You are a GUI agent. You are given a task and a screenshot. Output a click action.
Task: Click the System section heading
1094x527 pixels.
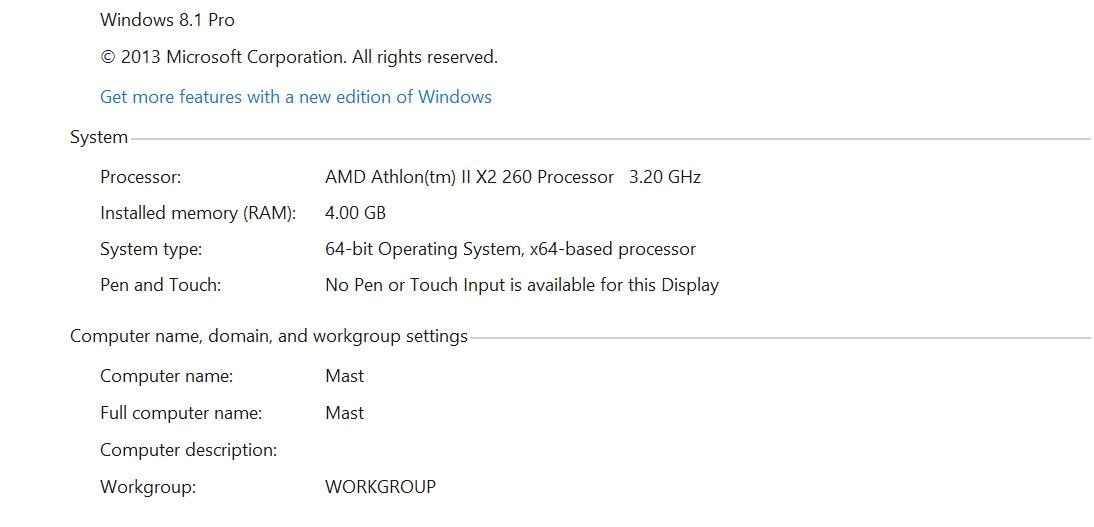(x=99, y=137)
